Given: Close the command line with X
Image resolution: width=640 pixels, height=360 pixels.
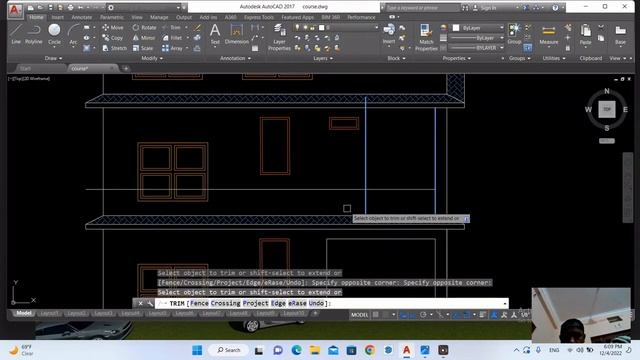Looking at the screenshot, I should pyautogui.click(x=140, y=303).
